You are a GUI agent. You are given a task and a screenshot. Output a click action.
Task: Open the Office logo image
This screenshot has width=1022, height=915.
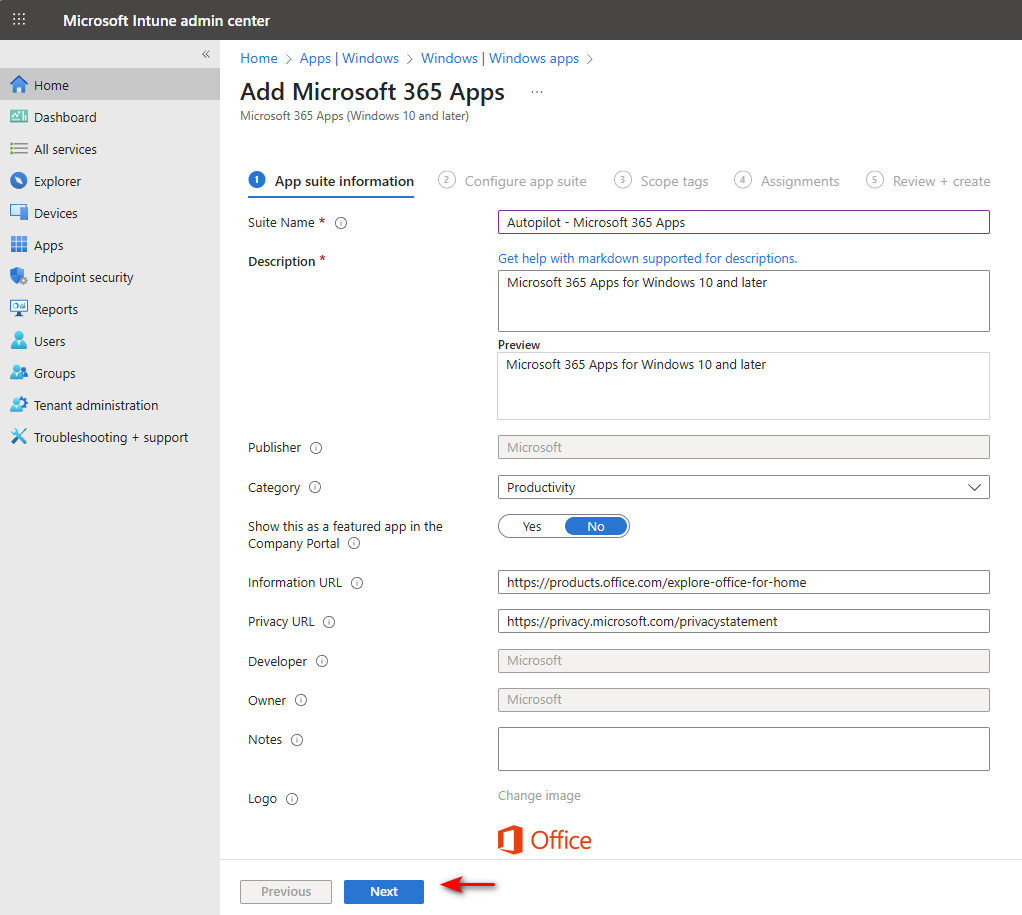coord(545,840)
